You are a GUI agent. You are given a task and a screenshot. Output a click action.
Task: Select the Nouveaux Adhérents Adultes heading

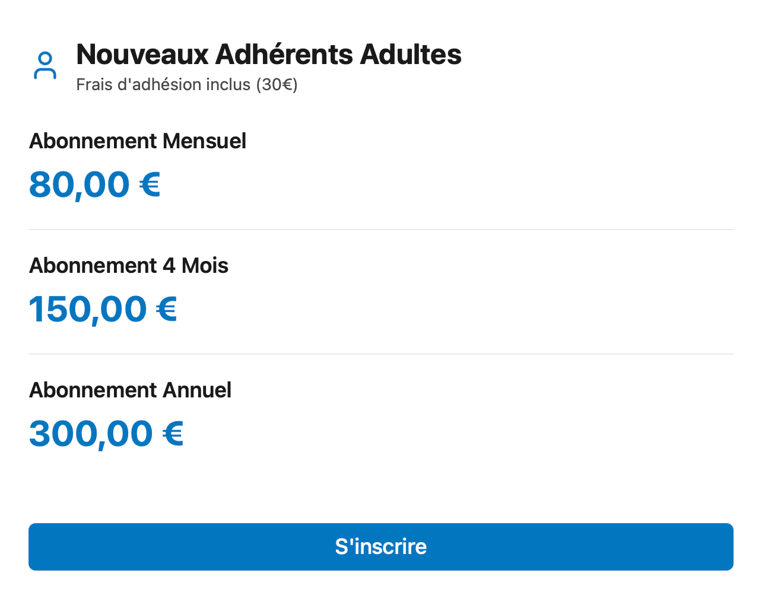tap(268, 54)
